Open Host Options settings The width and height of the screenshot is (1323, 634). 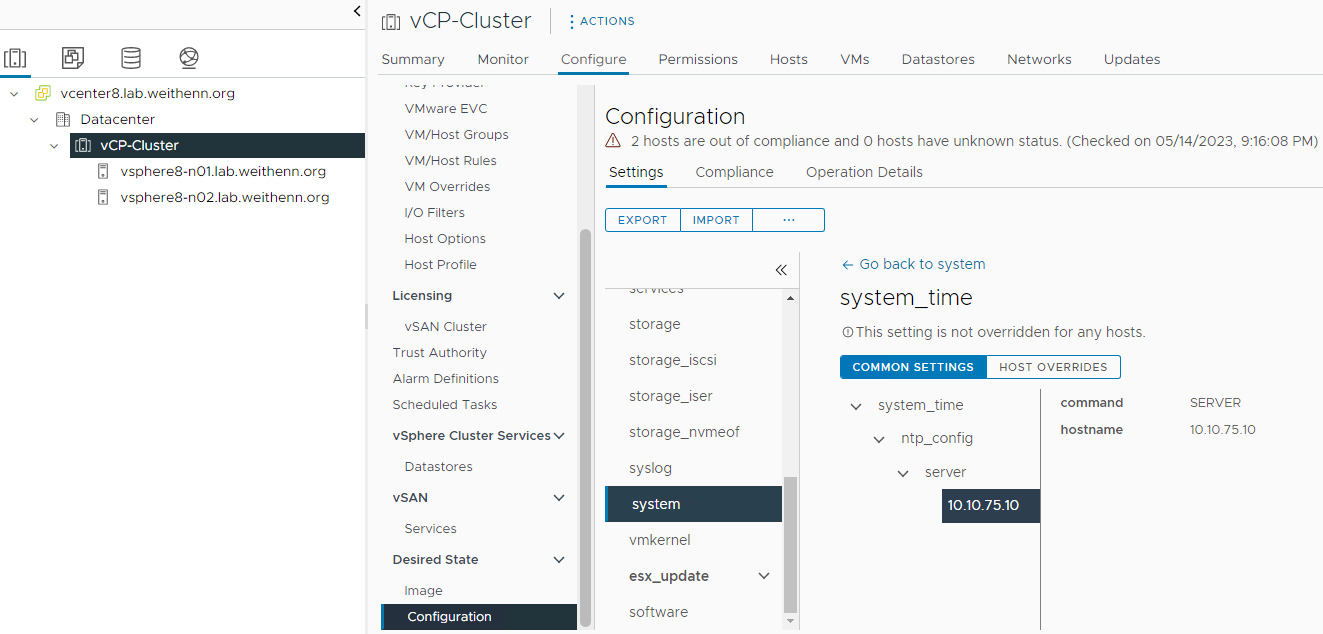point(445,238)
